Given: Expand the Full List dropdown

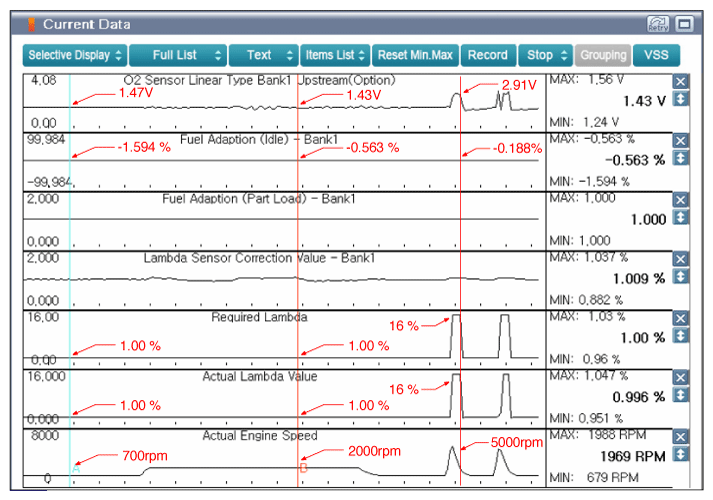Looking at the screenshot, I should (176, 55).
